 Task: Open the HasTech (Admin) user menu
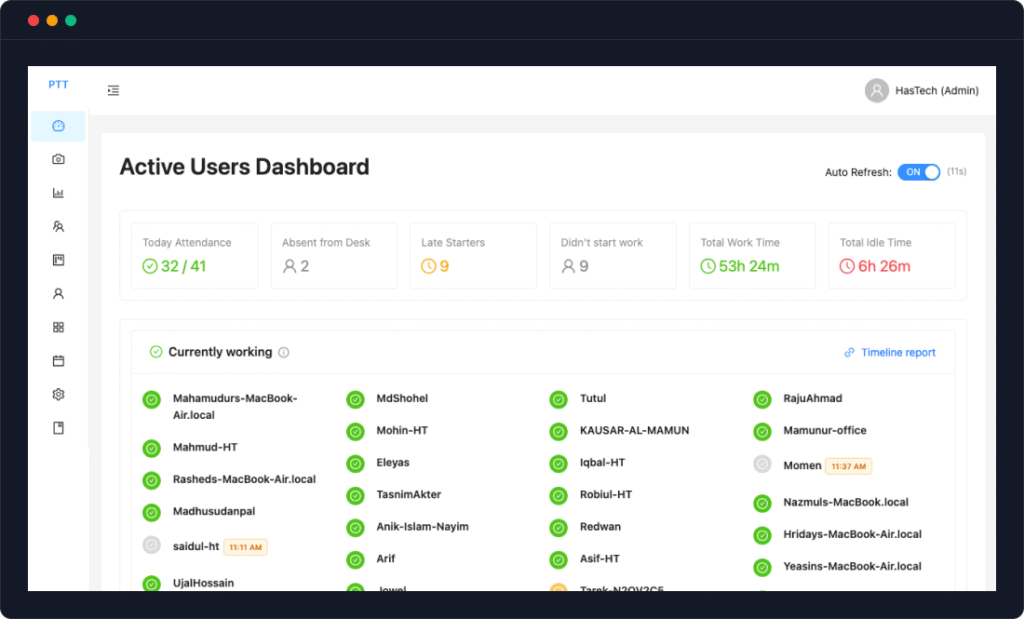point(921,91)
